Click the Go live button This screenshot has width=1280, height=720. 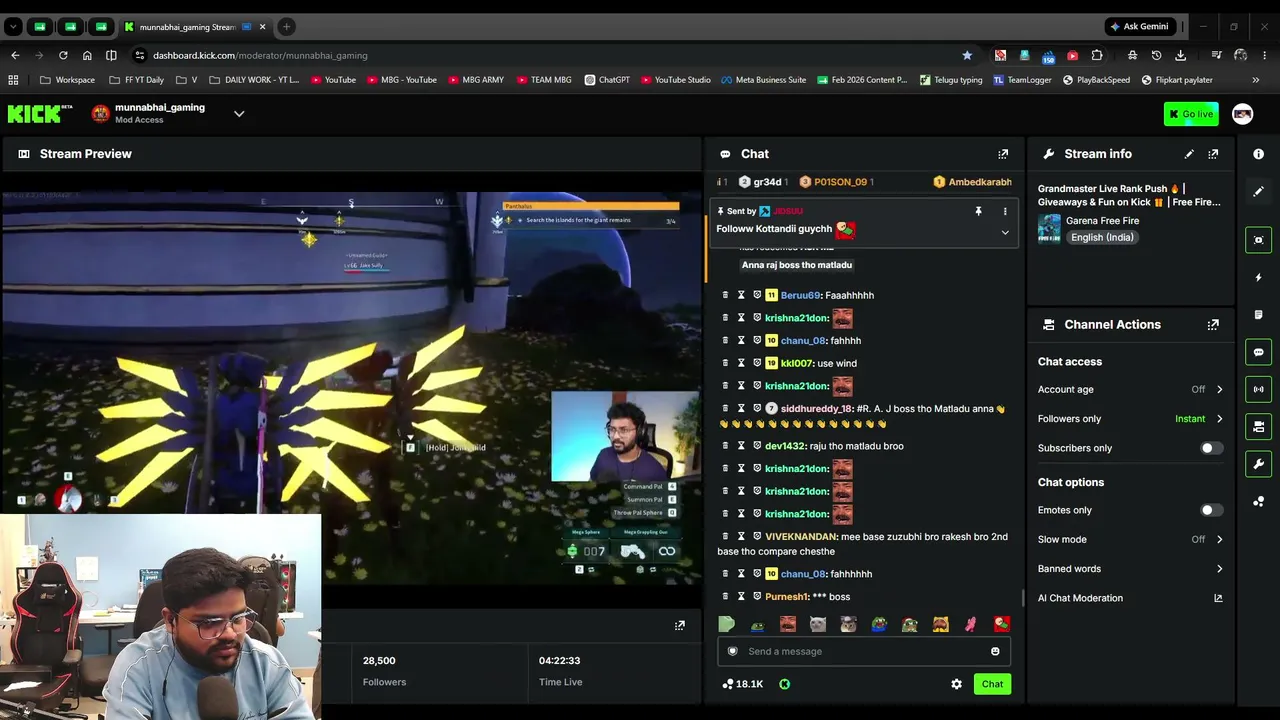click(1191, 114)
